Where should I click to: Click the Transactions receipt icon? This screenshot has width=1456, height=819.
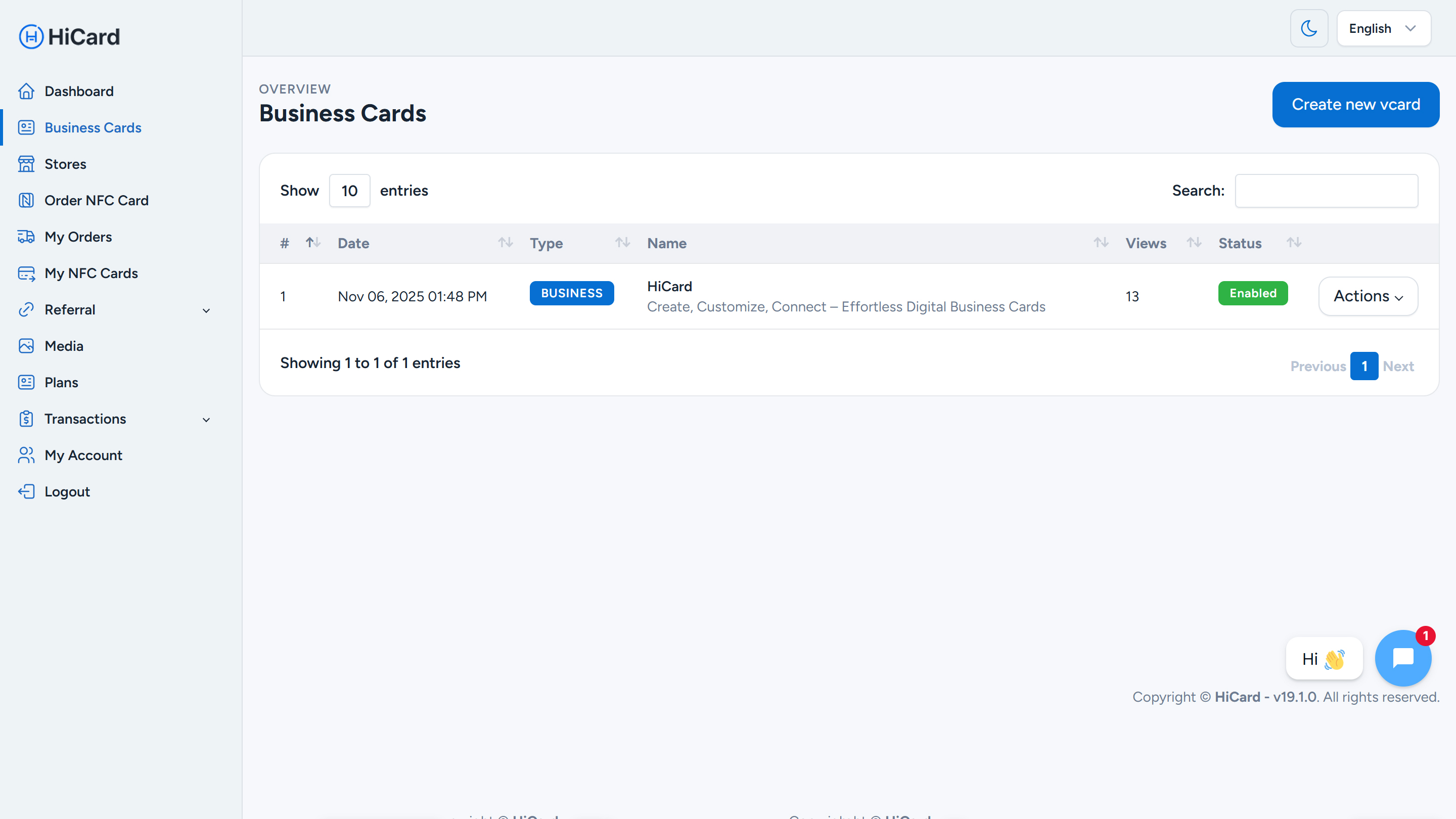click(x=26, y=419)
